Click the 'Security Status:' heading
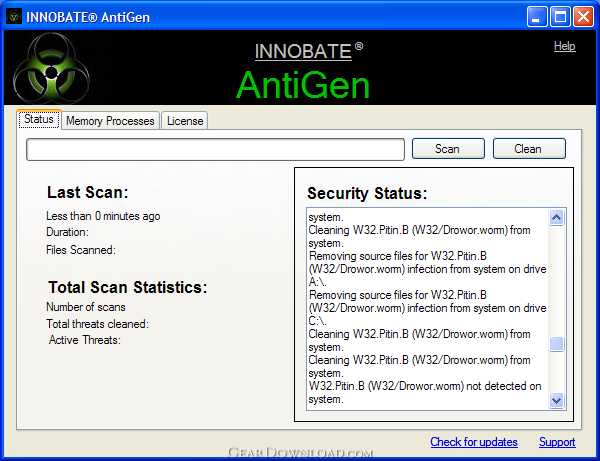600x461 pixels. tap(367, 193)
